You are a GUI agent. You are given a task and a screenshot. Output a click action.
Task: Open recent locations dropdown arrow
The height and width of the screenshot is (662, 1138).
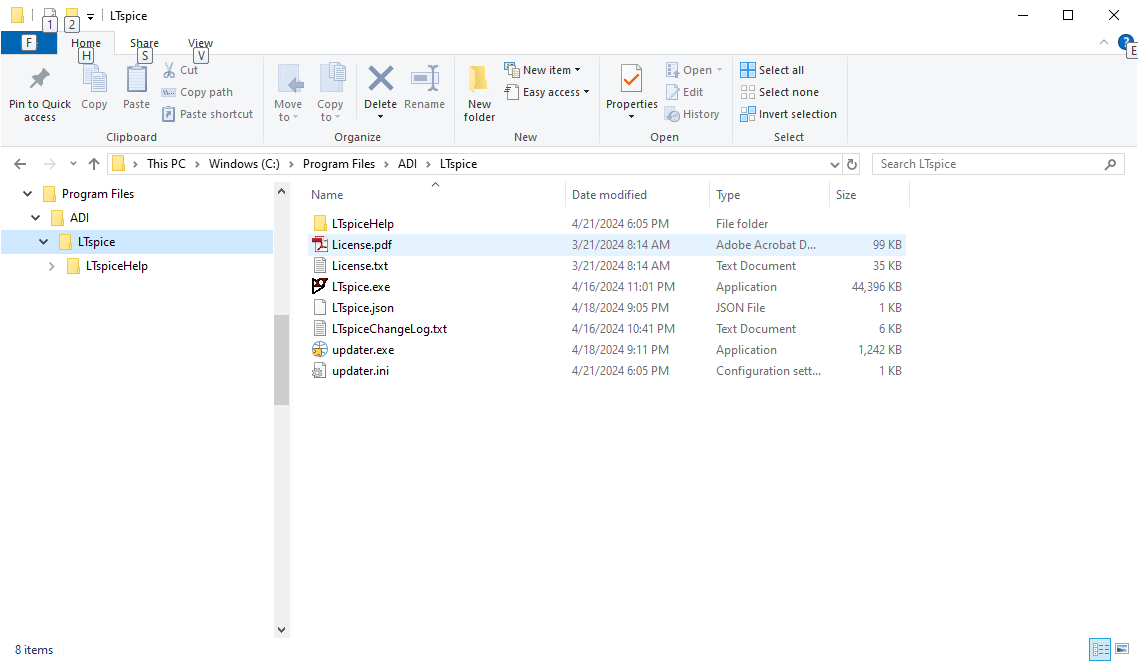73,164
